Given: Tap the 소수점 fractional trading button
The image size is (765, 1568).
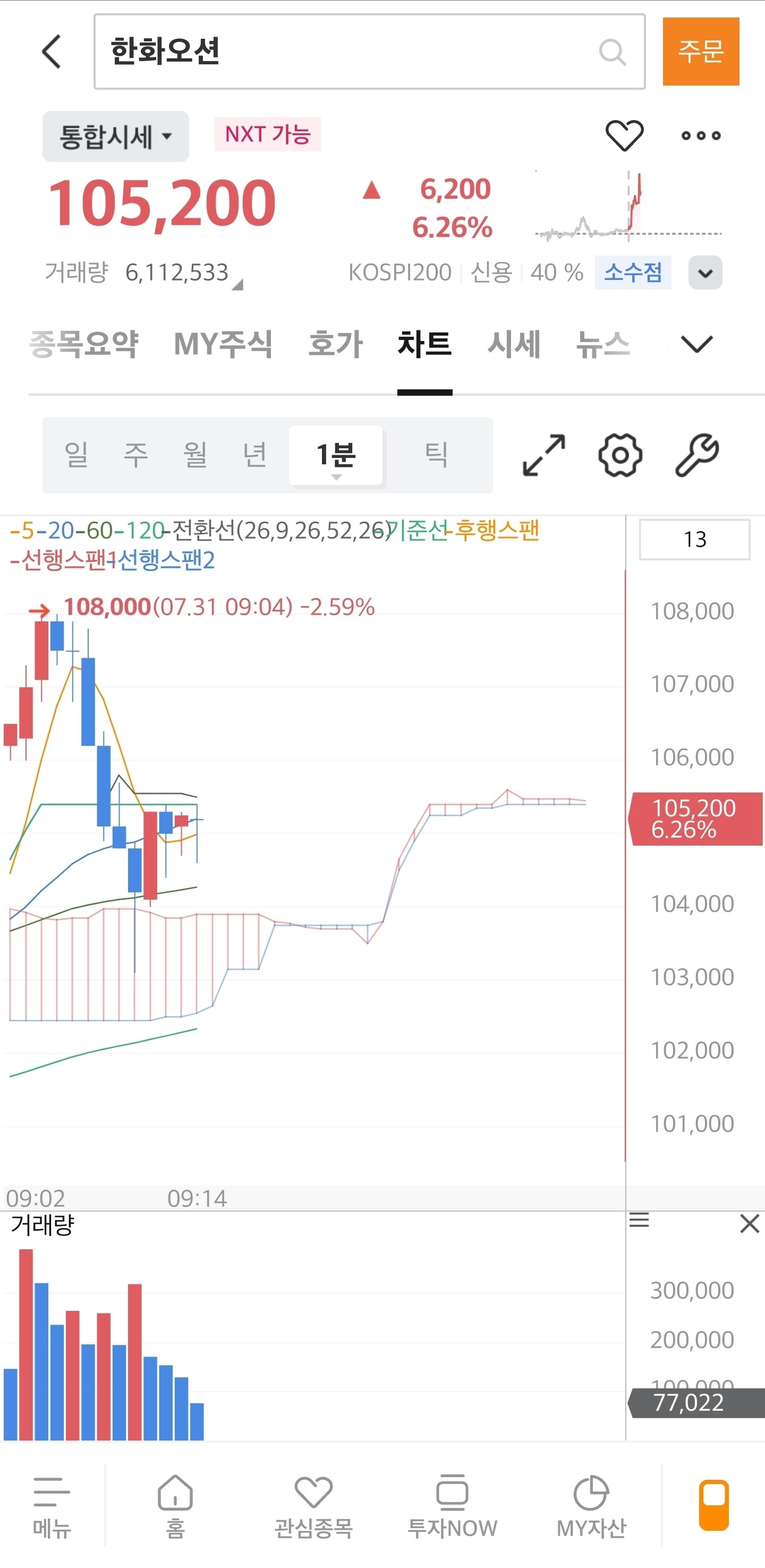Looking at the screenshot, I should [x=632, y=272].
